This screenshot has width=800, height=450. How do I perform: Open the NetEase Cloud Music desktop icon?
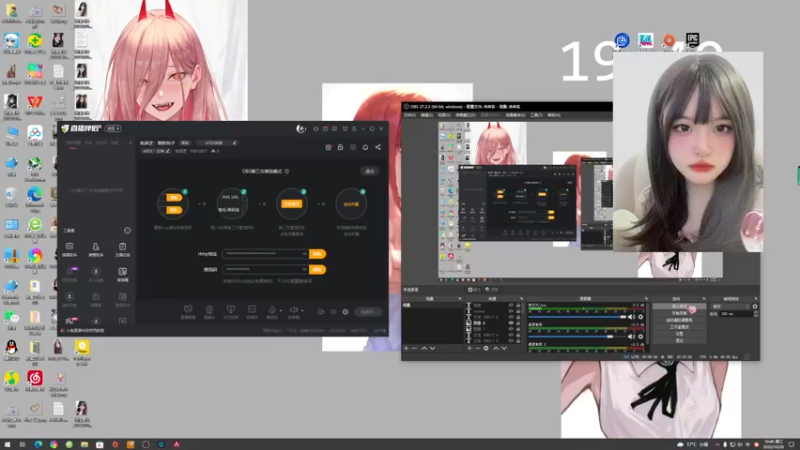click(35, 380)
